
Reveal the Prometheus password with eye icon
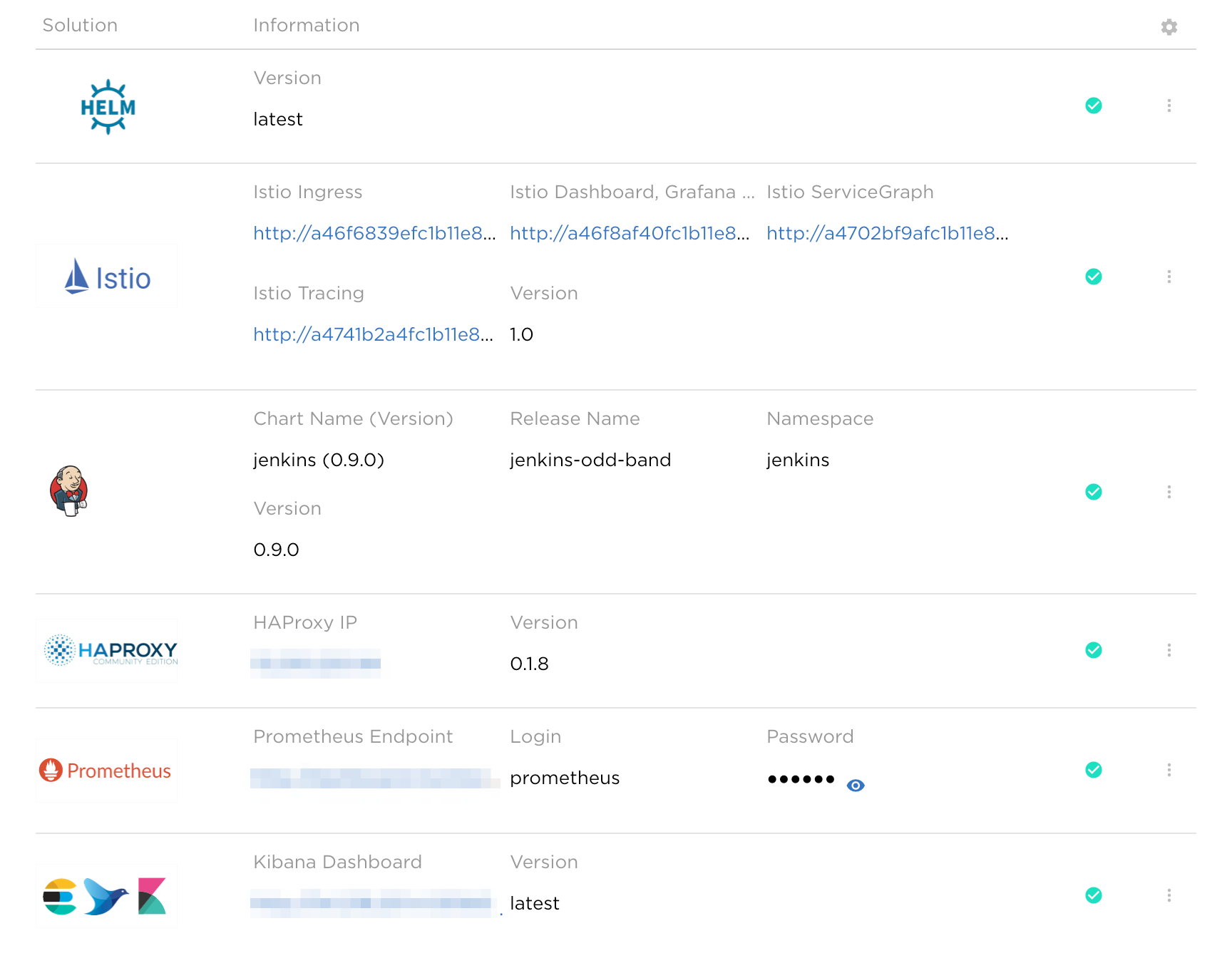856,786
